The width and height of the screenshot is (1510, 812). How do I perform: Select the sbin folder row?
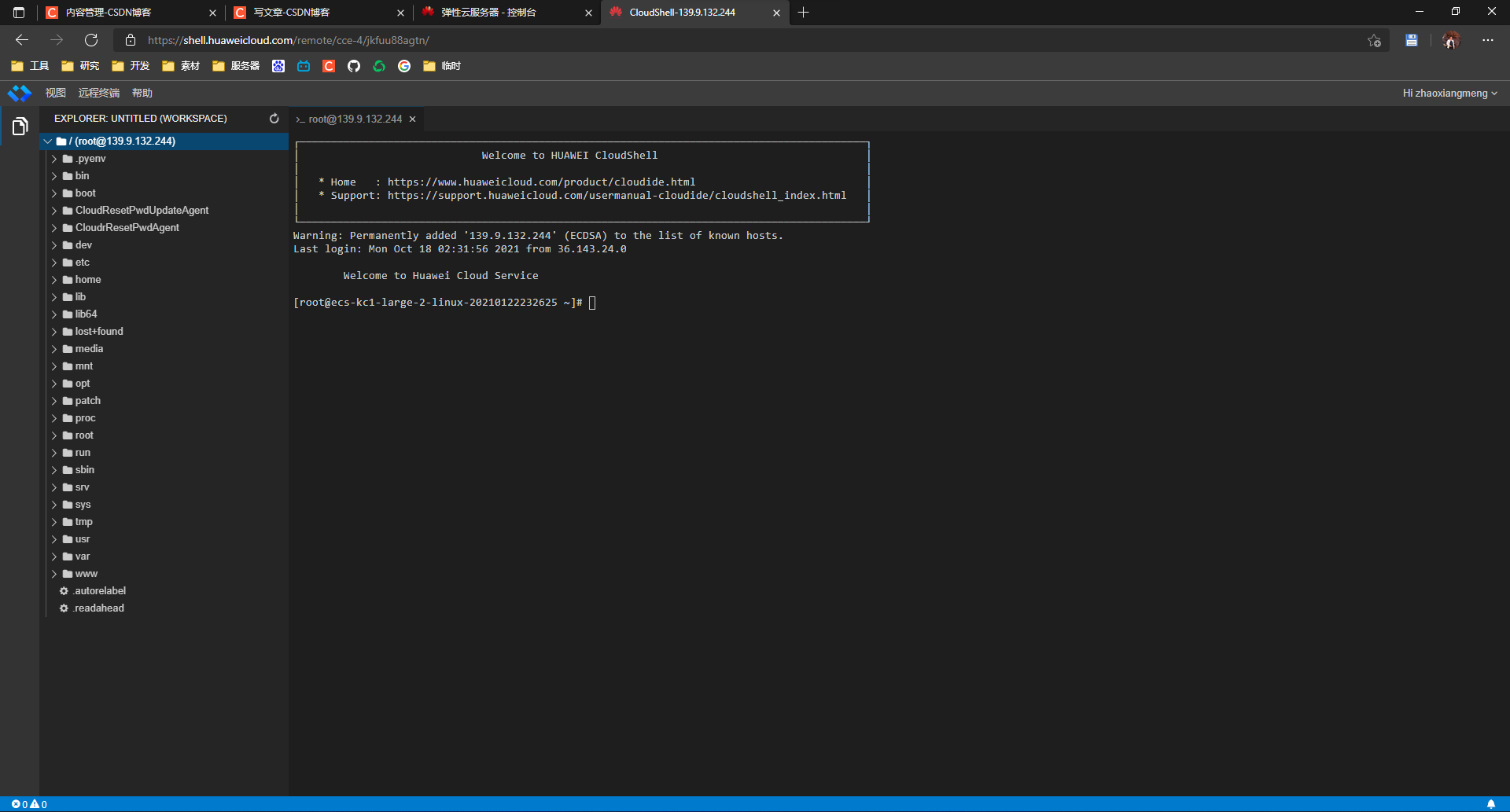tap(164, 470)
